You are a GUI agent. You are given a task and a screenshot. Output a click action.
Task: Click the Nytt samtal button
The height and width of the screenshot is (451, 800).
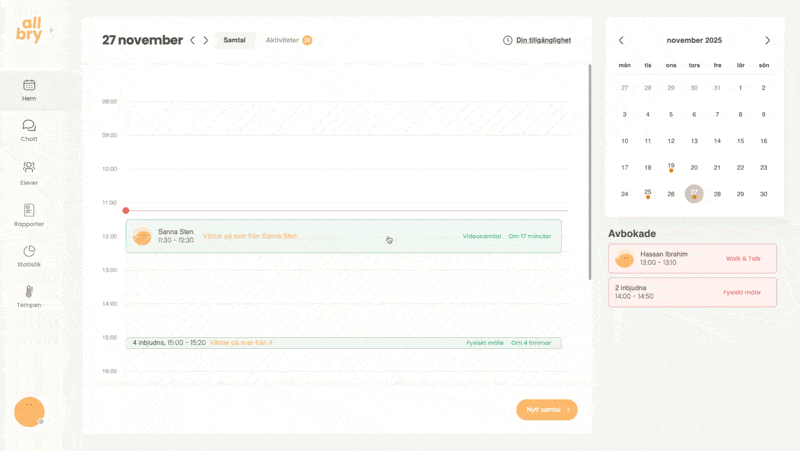[x=546, y=409]
